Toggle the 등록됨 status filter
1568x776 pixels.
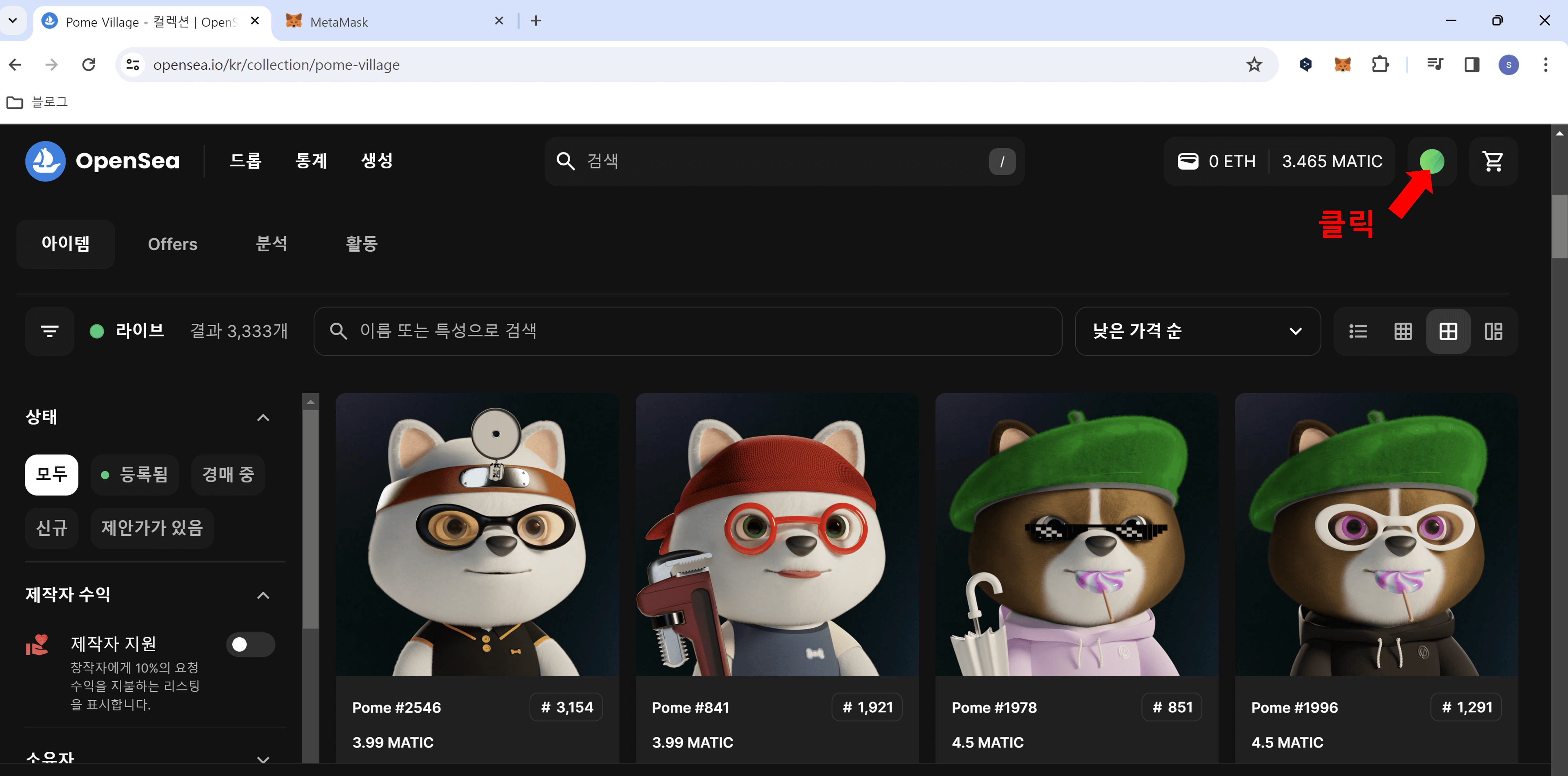pos(134,475)
